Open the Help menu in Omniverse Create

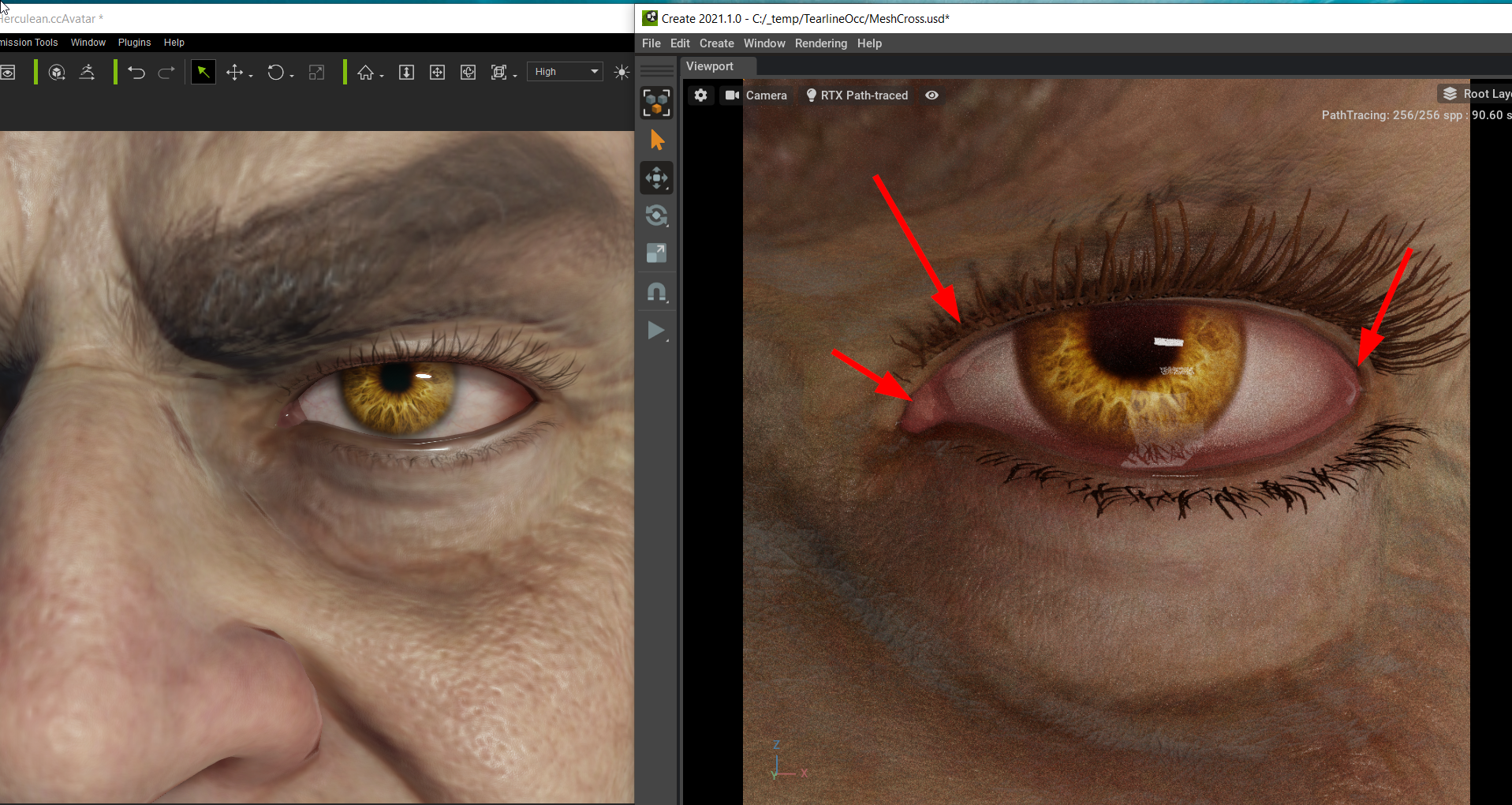tap(869, 43)
